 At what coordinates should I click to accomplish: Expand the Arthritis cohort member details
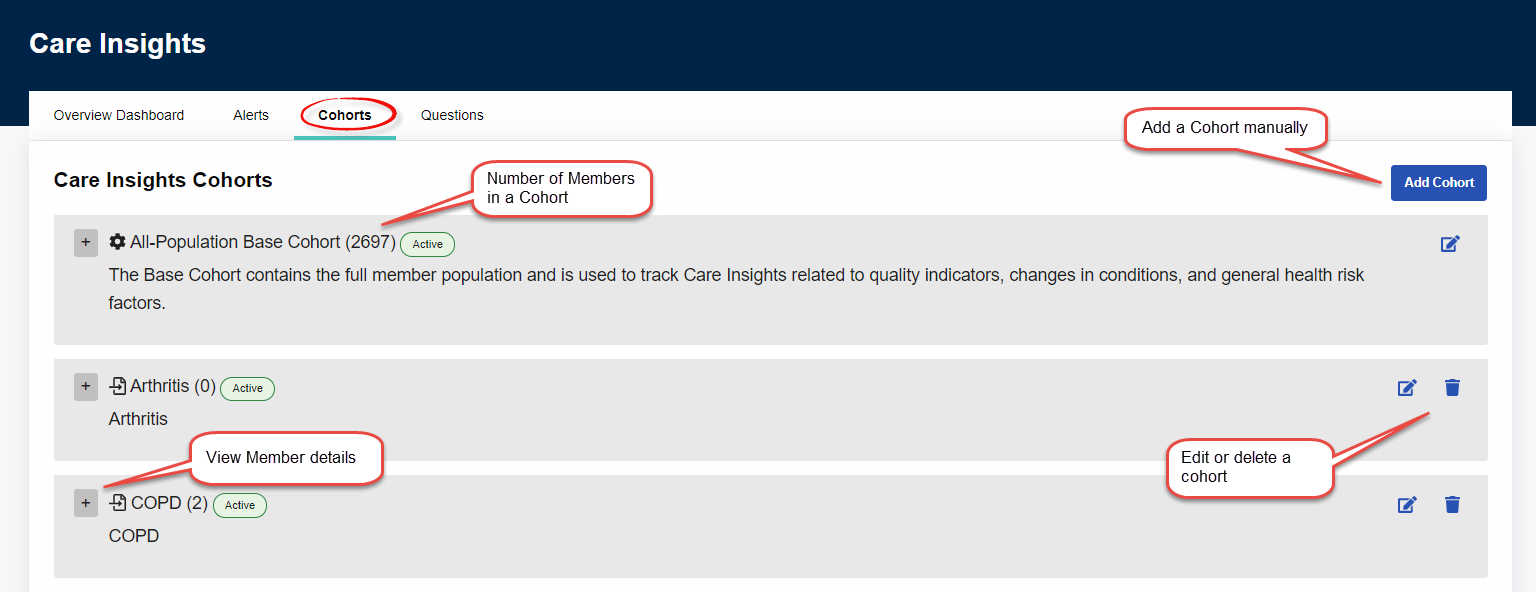click(86, 387)
